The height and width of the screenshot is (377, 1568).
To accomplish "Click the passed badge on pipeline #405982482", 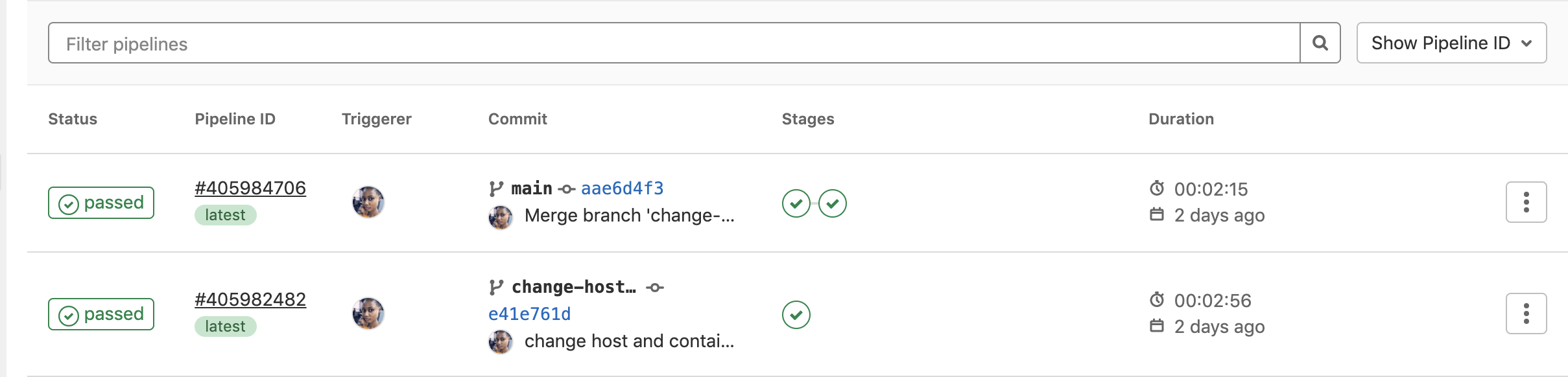I will pos(101,314).
